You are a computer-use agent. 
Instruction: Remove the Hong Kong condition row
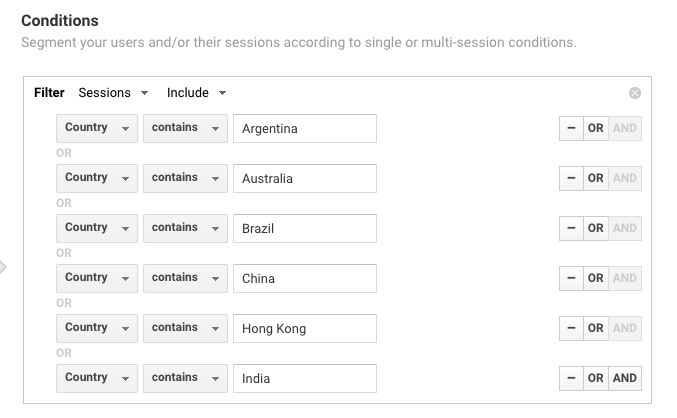click(x=570, y=328)
